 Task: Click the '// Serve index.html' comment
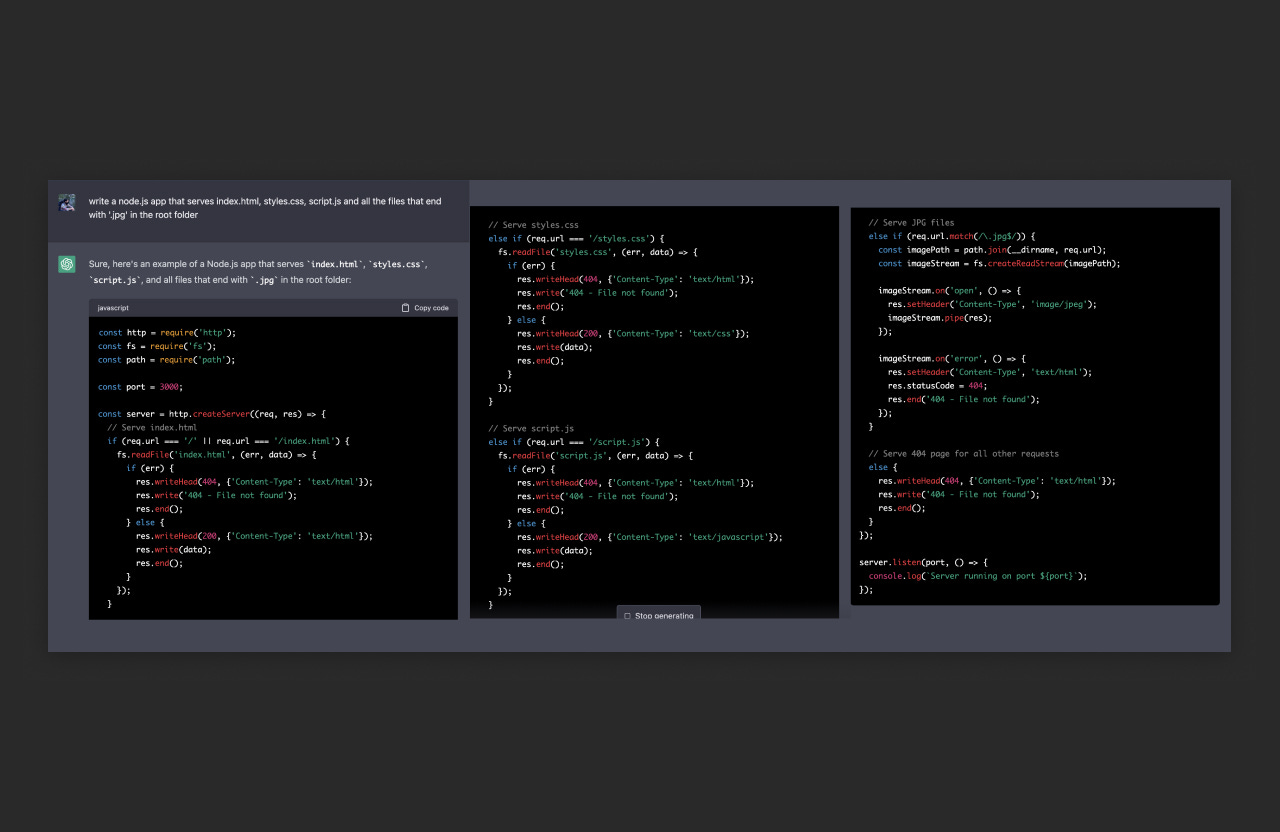[152, 427]
